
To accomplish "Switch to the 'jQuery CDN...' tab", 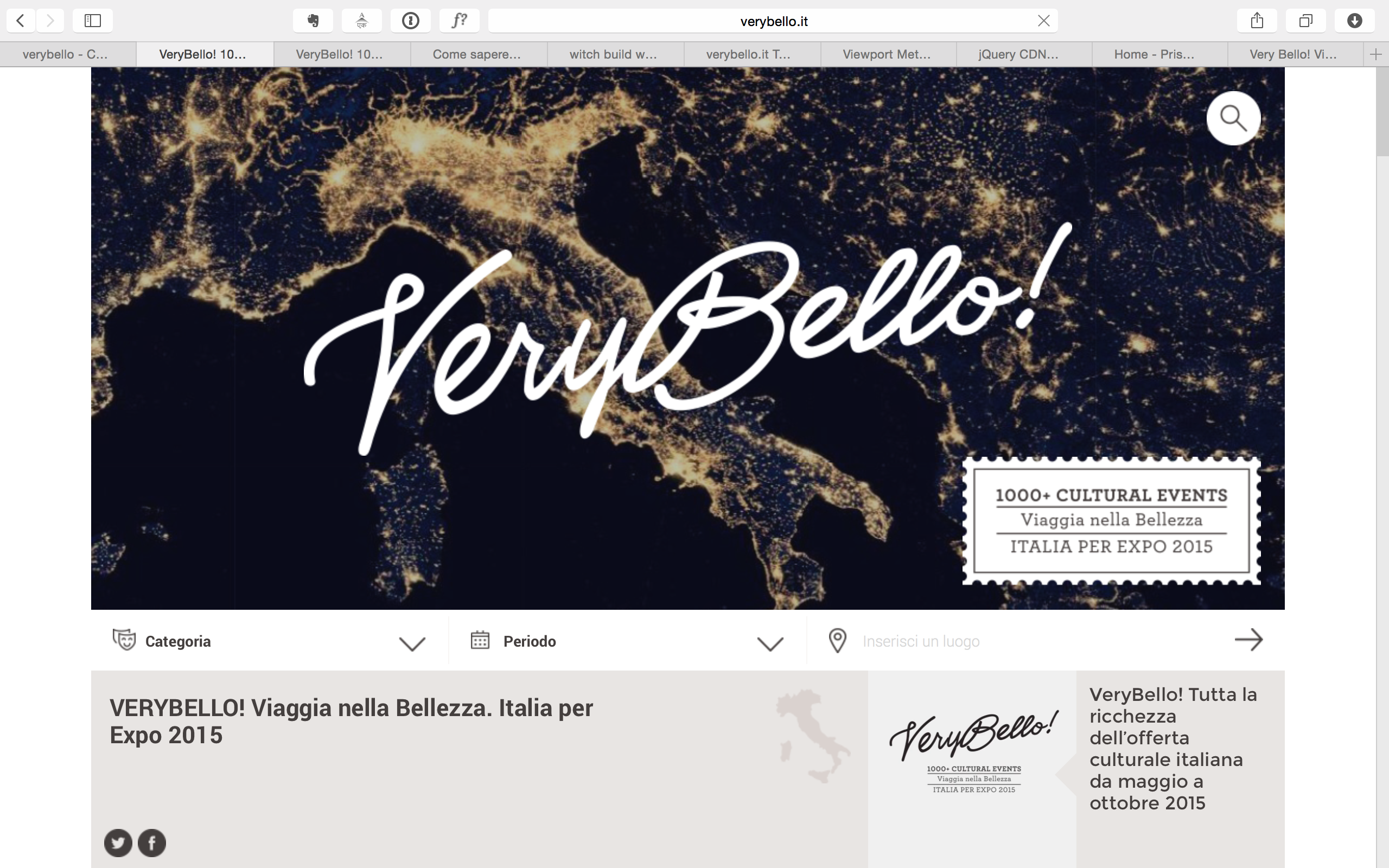I will 1024,55.
